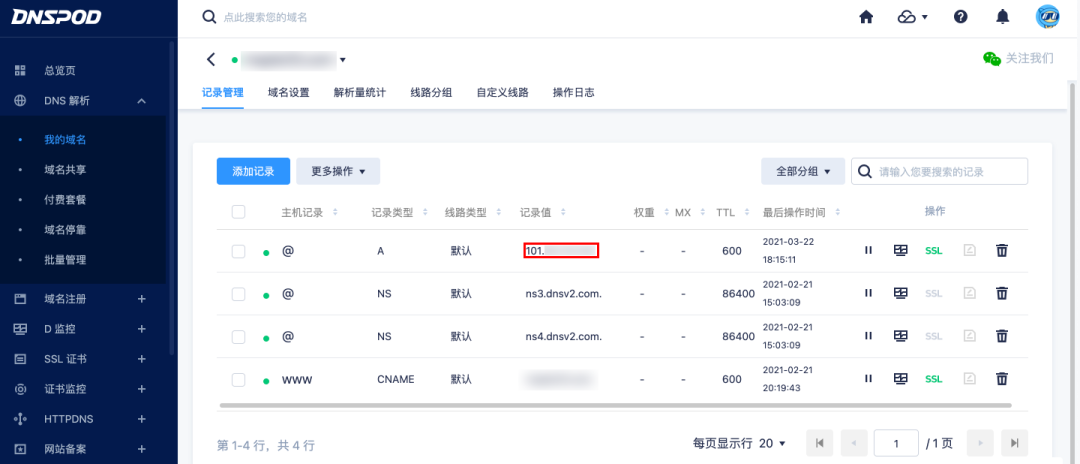The image size is (1080, 464).
Task: Tick checkbox for www CNAME row
Action: click(x=238, y=379)
